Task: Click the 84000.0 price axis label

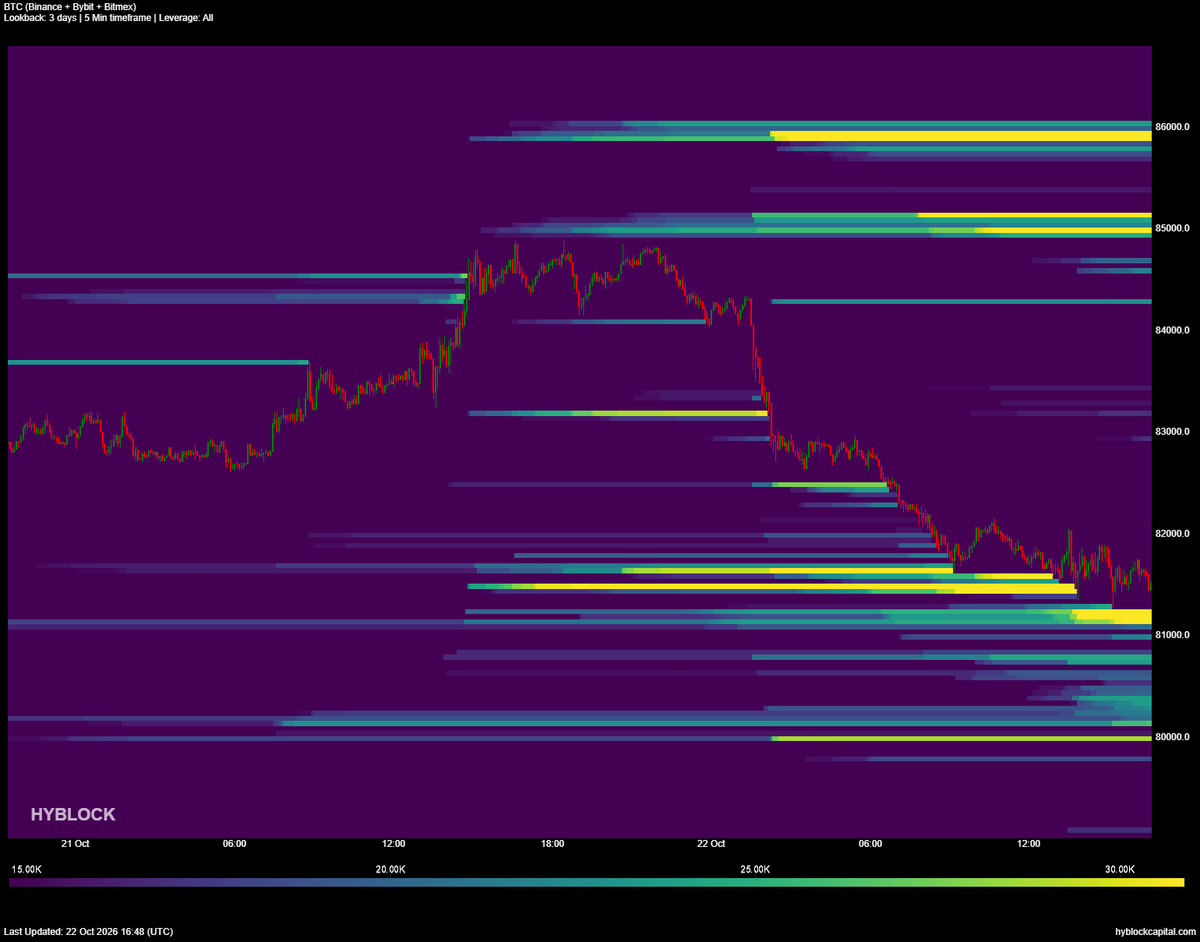Action: 1172,331
